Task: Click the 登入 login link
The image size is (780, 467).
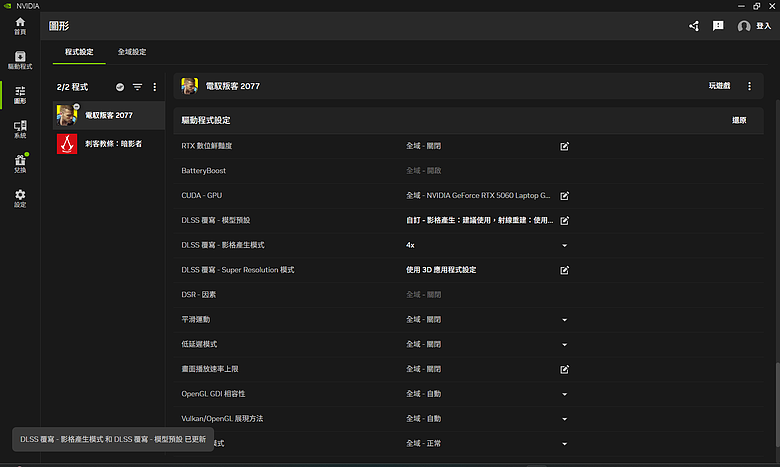Action: (x=763, y=26)
